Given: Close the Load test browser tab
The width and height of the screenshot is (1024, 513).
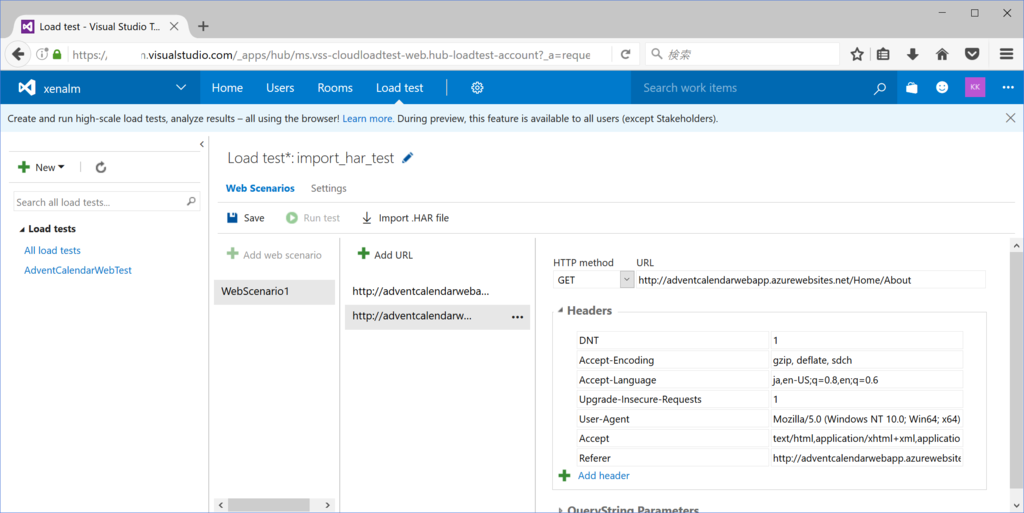Looking at the screenshot, I should pyautogui.click(x=174, y=26).
